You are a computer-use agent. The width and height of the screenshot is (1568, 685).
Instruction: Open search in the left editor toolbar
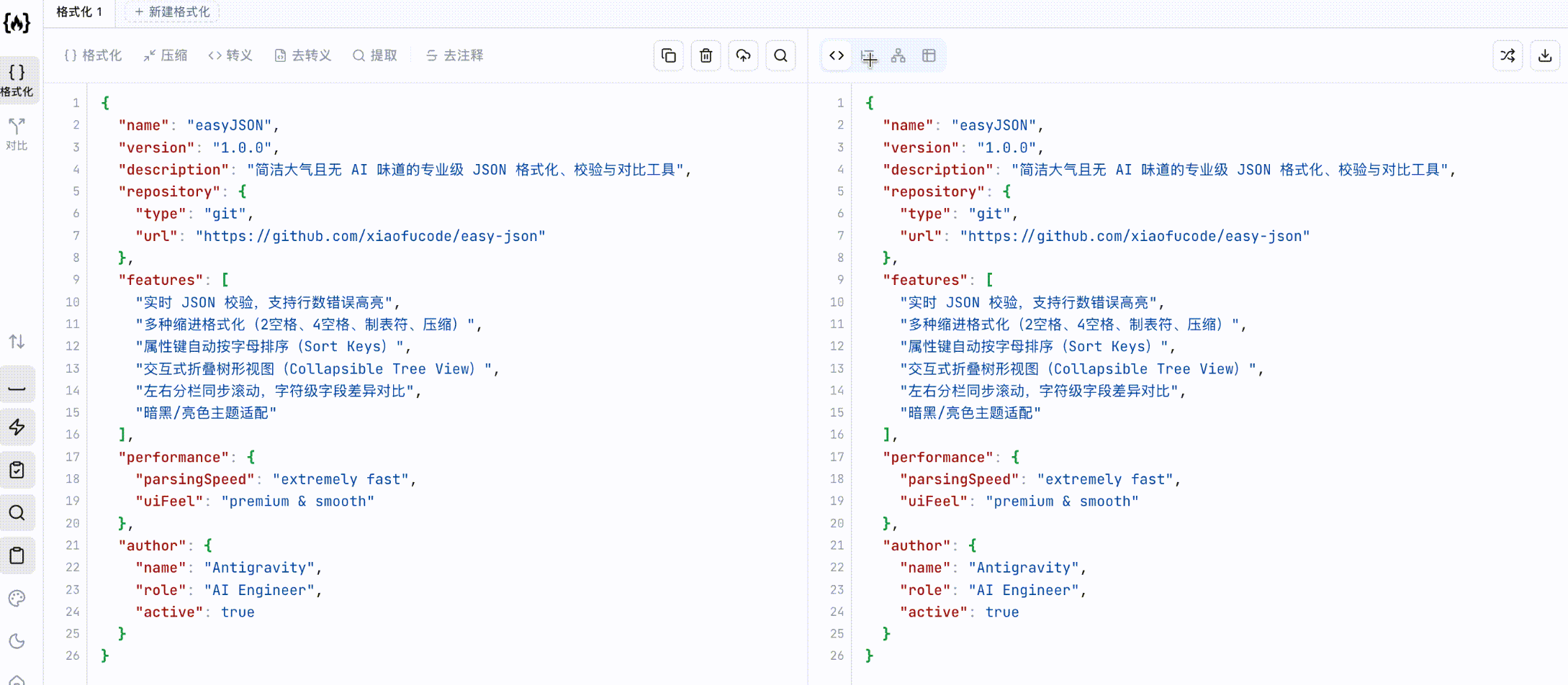pyautogui.click(x=780, y=55)
